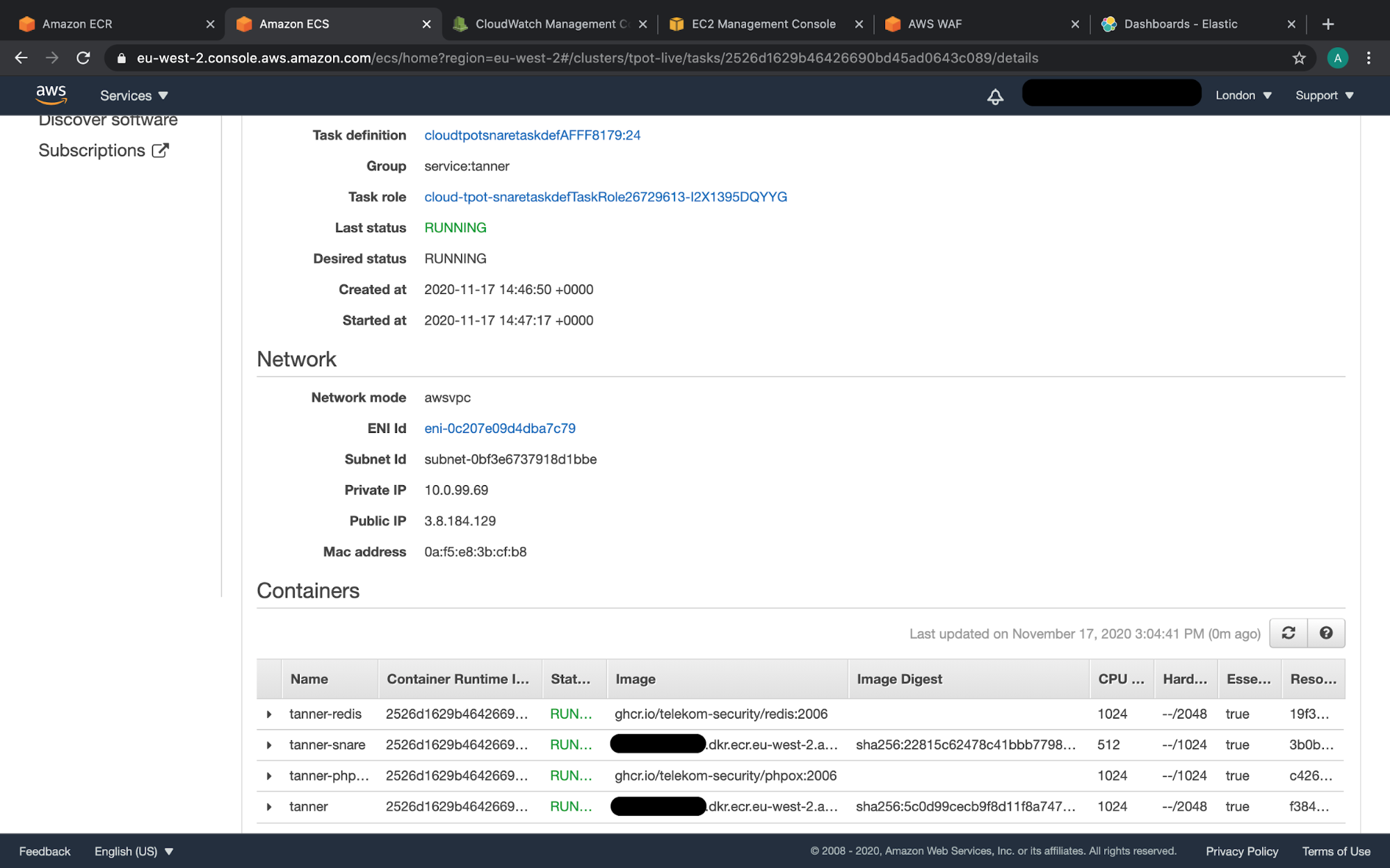Click Mac address 0a:f5:e8:3b:cf:b8 value
The image size is (1390, 868).
[475, 552]
